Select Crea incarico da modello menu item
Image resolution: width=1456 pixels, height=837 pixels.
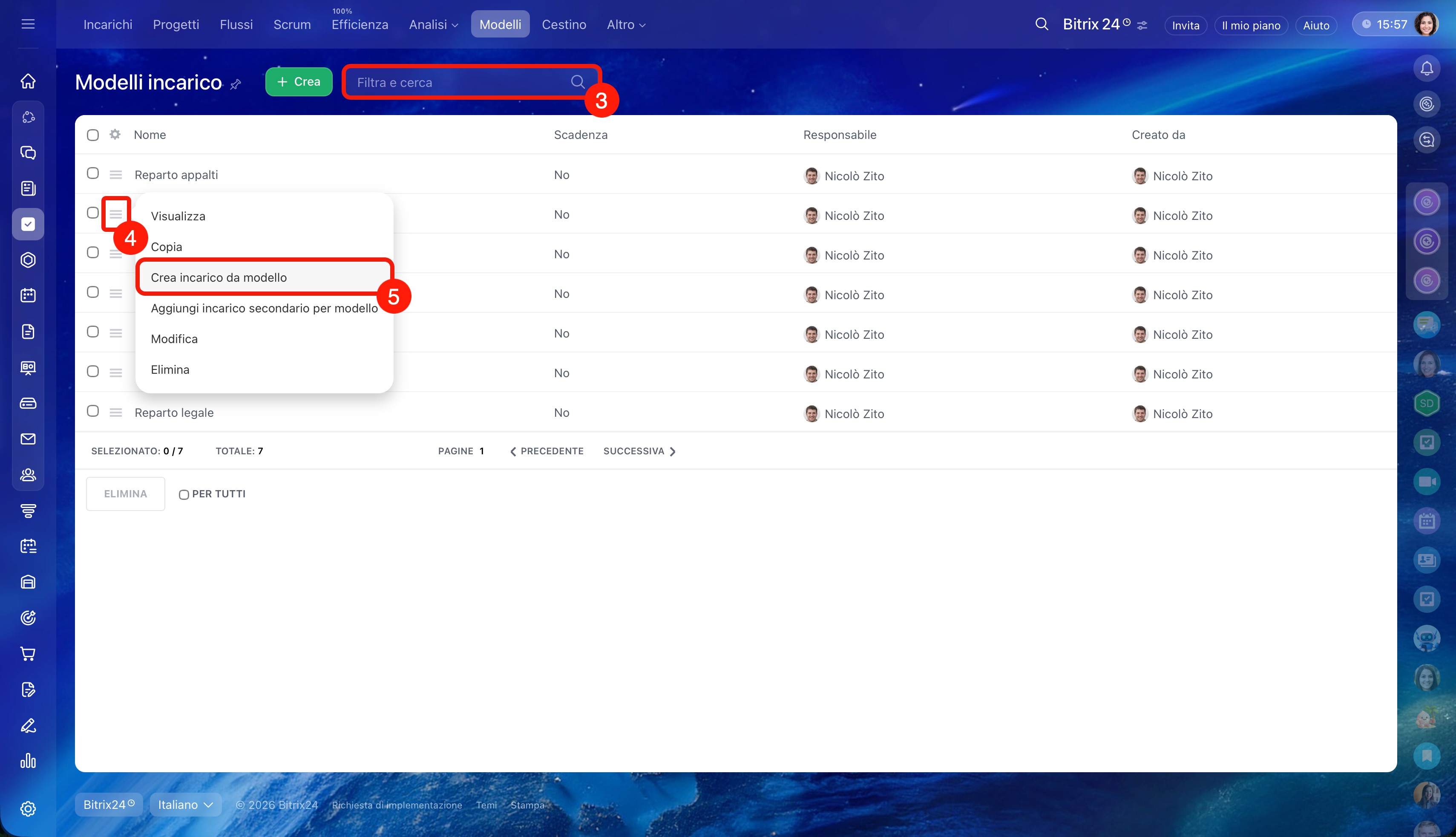[219, 278]
